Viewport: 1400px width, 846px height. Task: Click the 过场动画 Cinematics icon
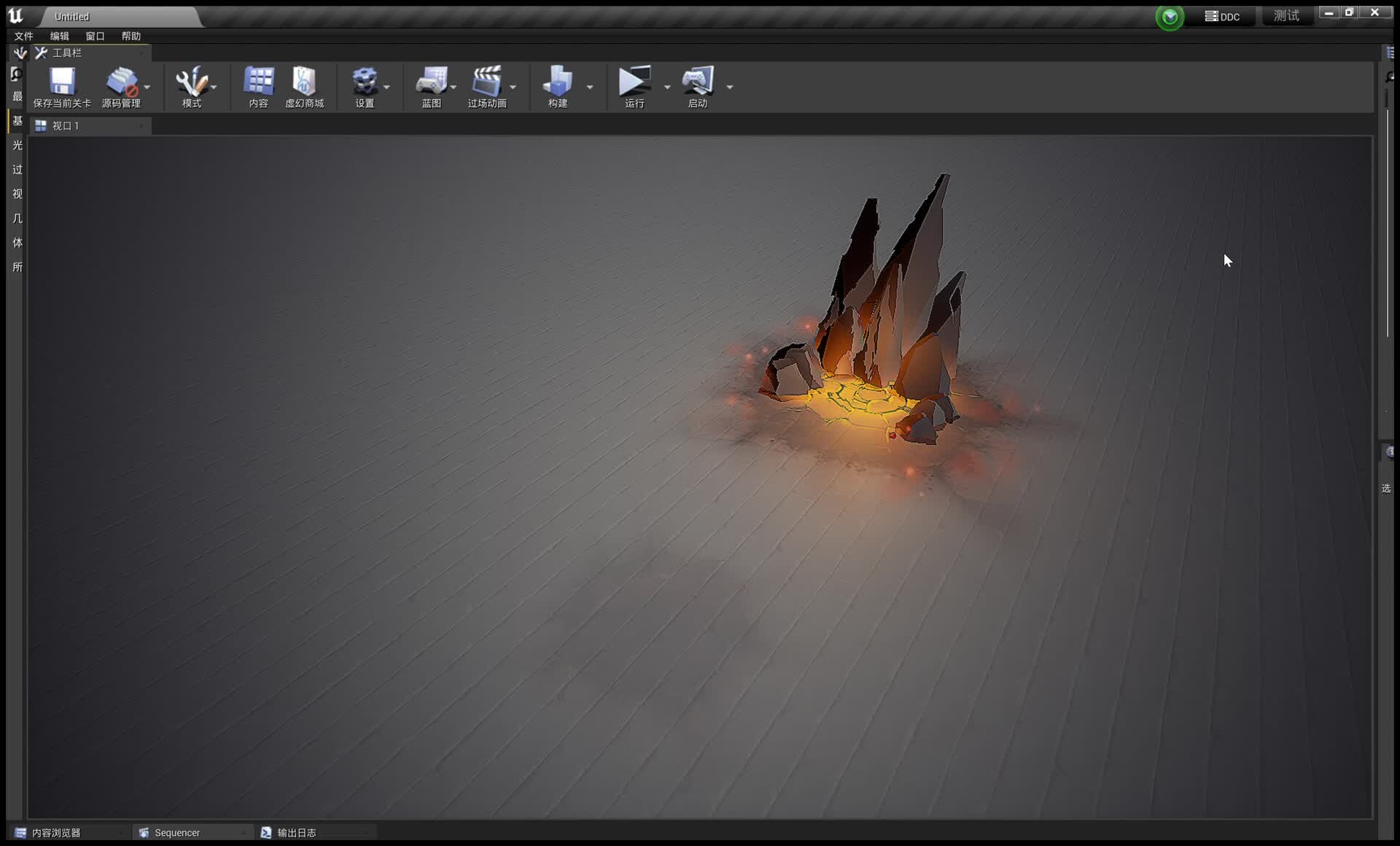pyautogui.click(x=487, y=82)
